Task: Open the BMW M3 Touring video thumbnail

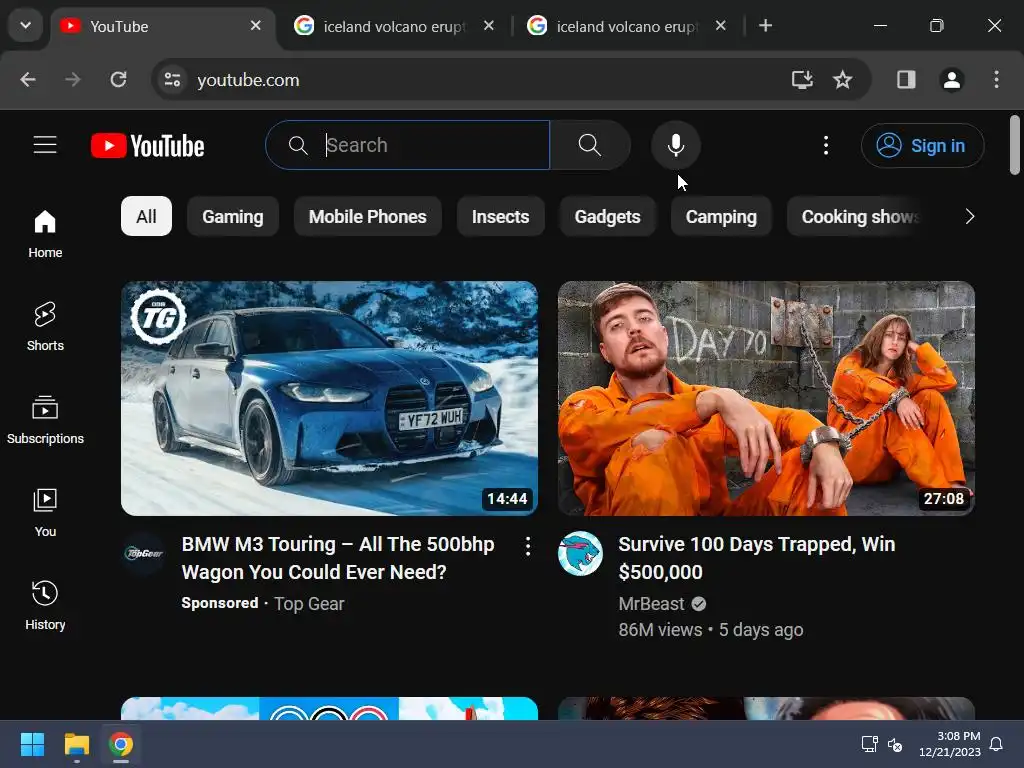Action: click(x=329, y=398)
